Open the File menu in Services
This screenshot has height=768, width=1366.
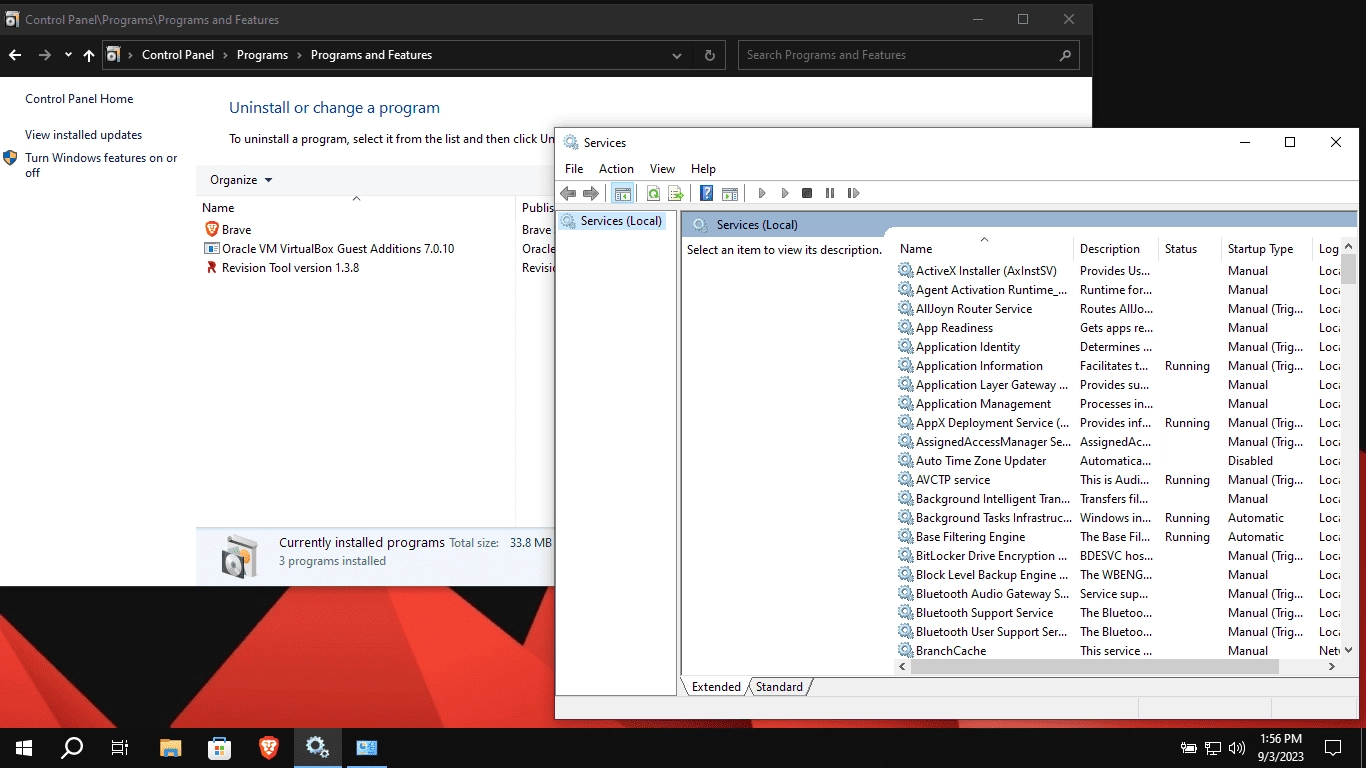574,169
